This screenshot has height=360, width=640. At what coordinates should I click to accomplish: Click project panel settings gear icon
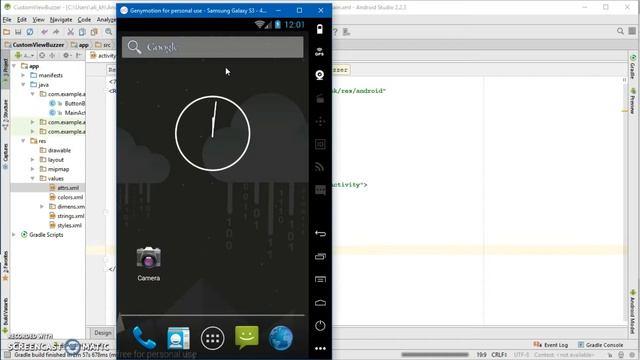66,56
